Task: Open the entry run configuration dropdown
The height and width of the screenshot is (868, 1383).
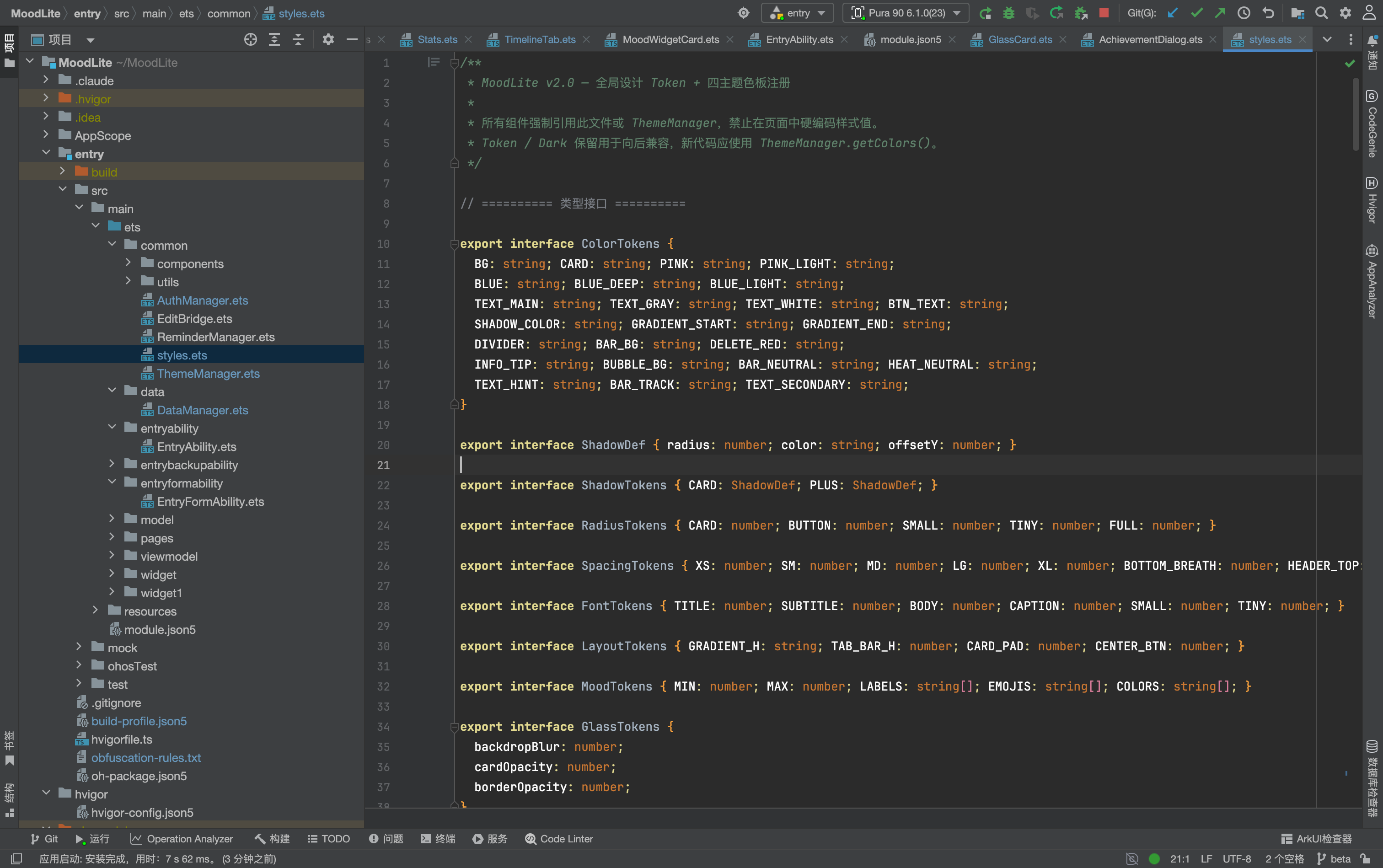Action: click(797, 13)
